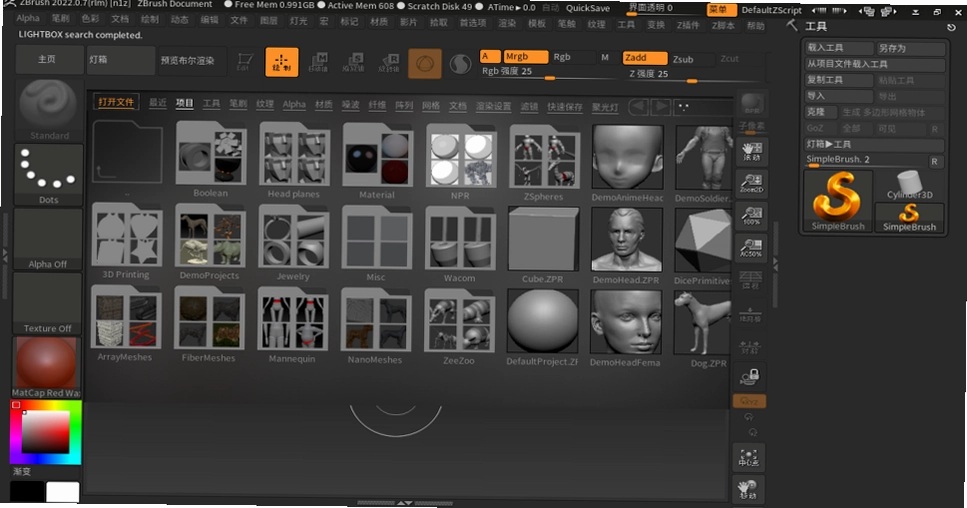This screenshot has width=967, height=508.
Task: Go to next LightBox item arrow
Action: 660,107
